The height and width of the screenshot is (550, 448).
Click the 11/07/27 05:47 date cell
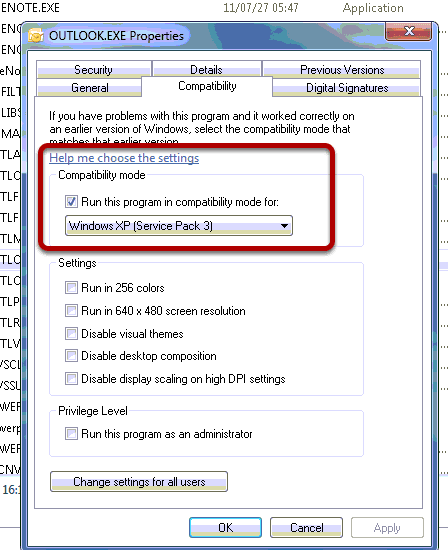[x=261, y=8]
